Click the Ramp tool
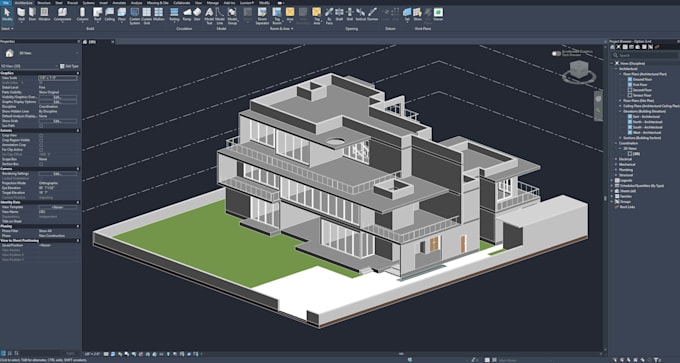 (187, 14)
